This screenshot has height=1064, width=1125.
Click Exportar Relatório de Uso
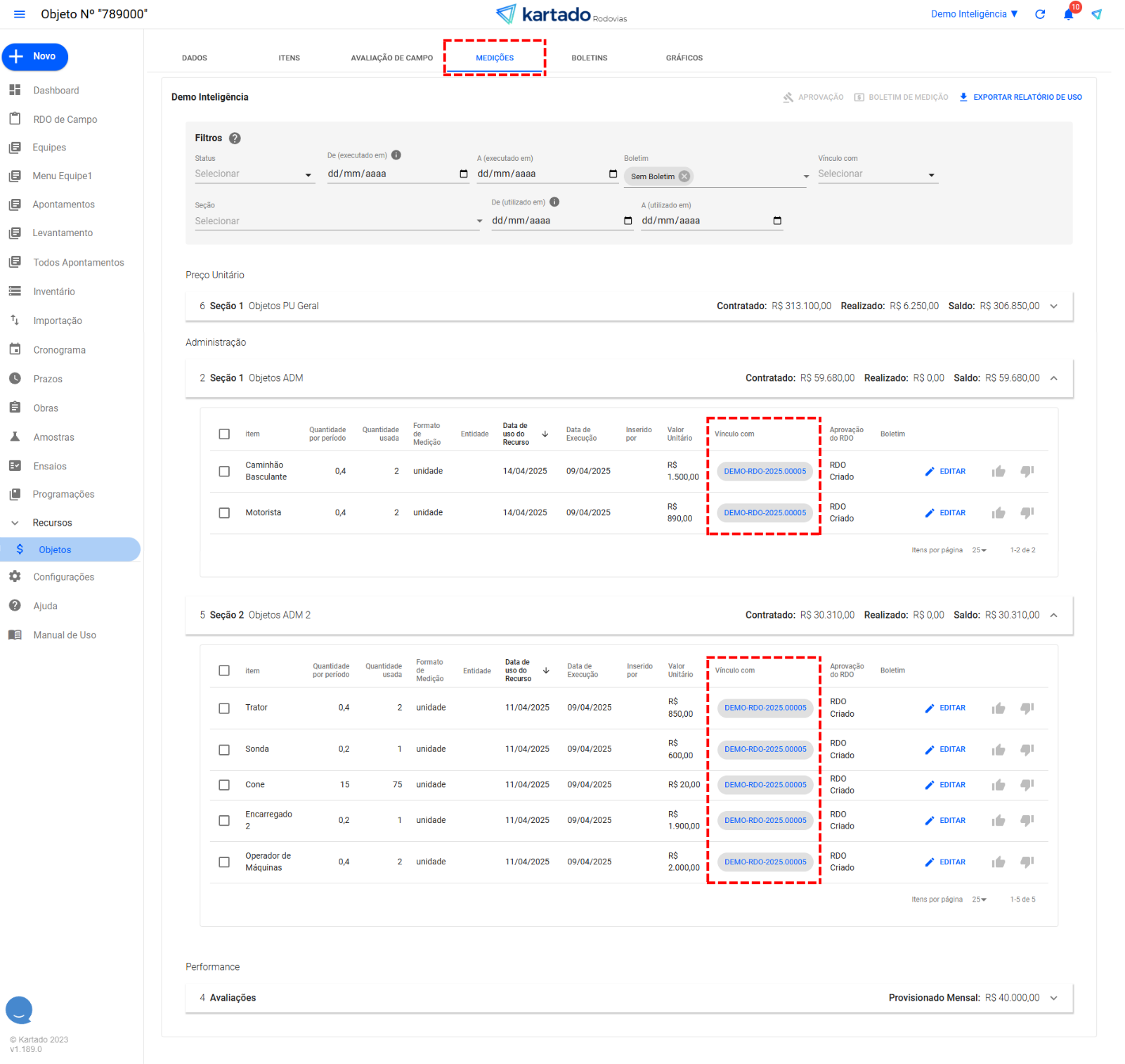[1020, 98]
